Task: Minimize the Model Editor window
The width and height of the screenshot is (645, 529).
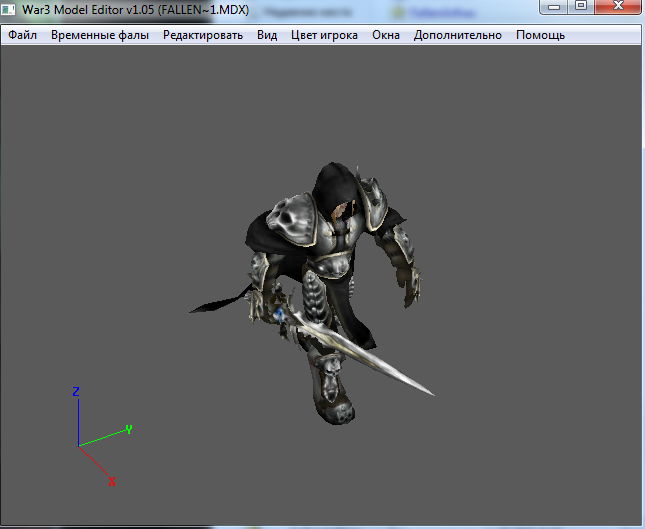Action: coord(552,8)
